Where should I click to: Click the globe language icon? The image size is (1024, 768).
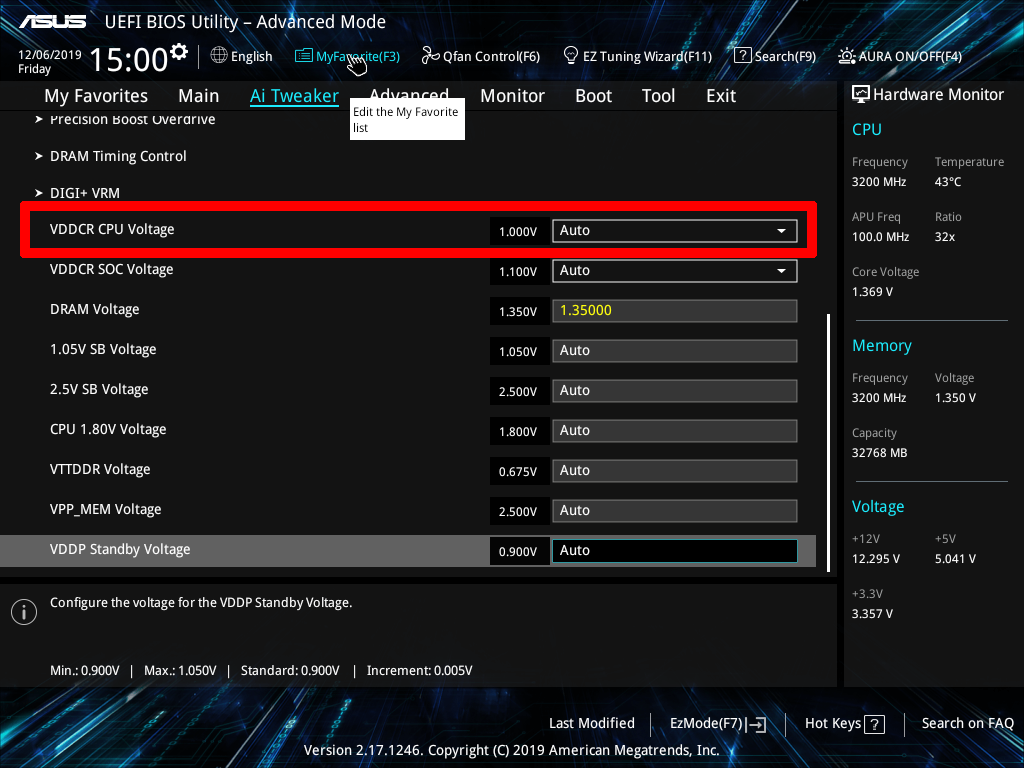pyautogui.click(x=219, y=56)
